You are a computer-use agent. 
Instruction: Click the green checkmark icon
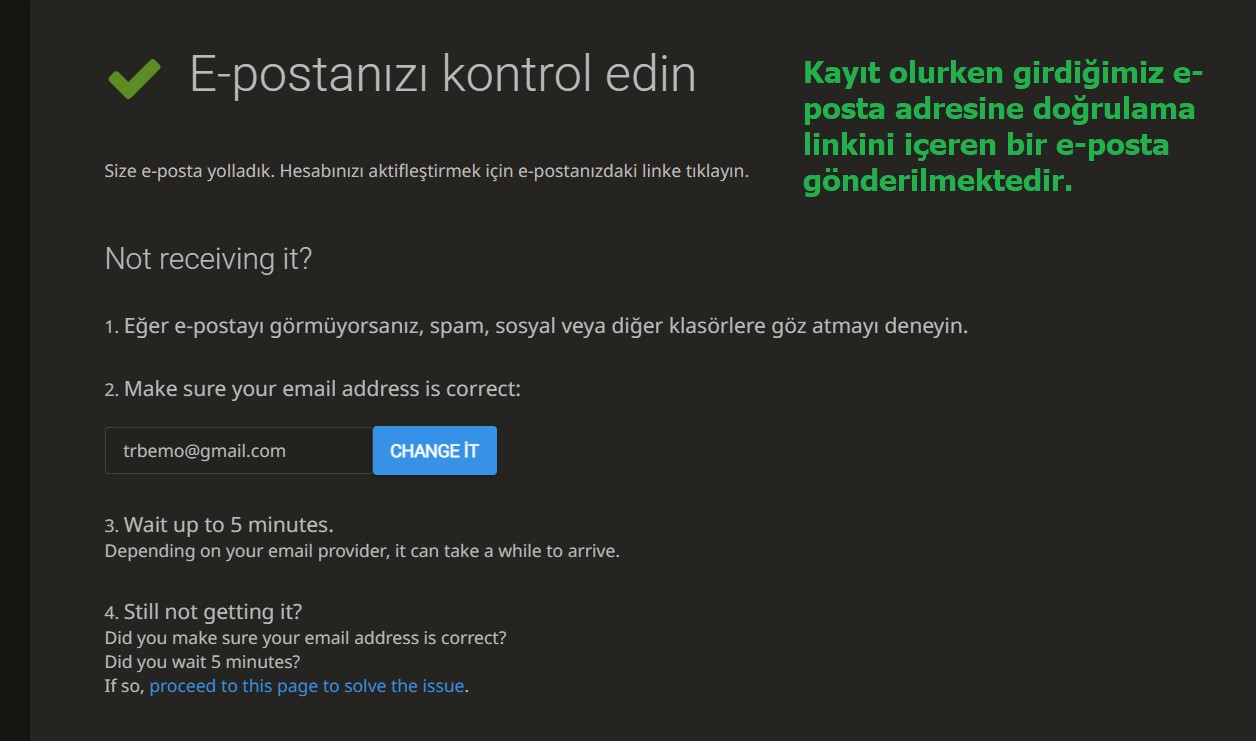click(133, 78)
